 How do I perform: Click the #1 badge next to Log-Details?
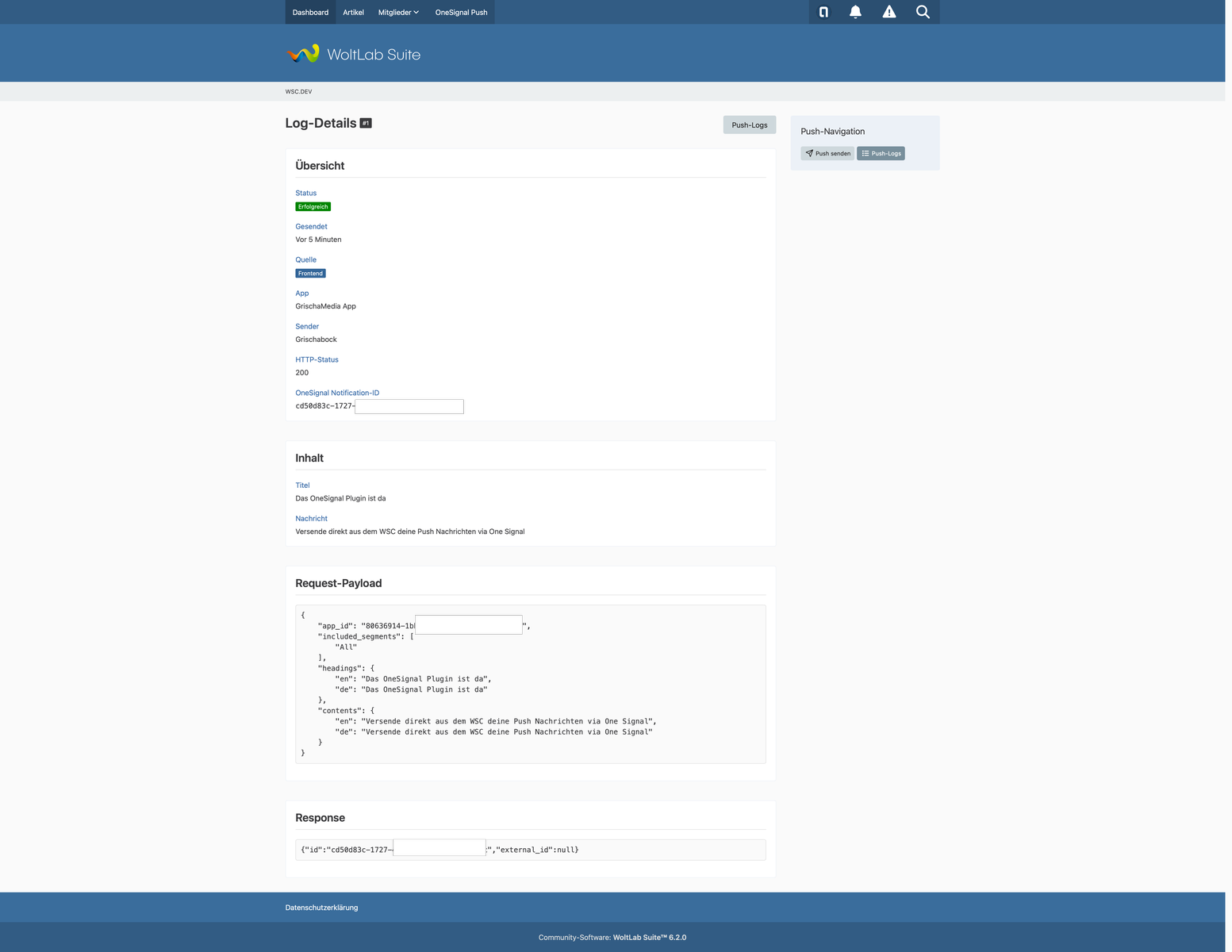(366, 123)
